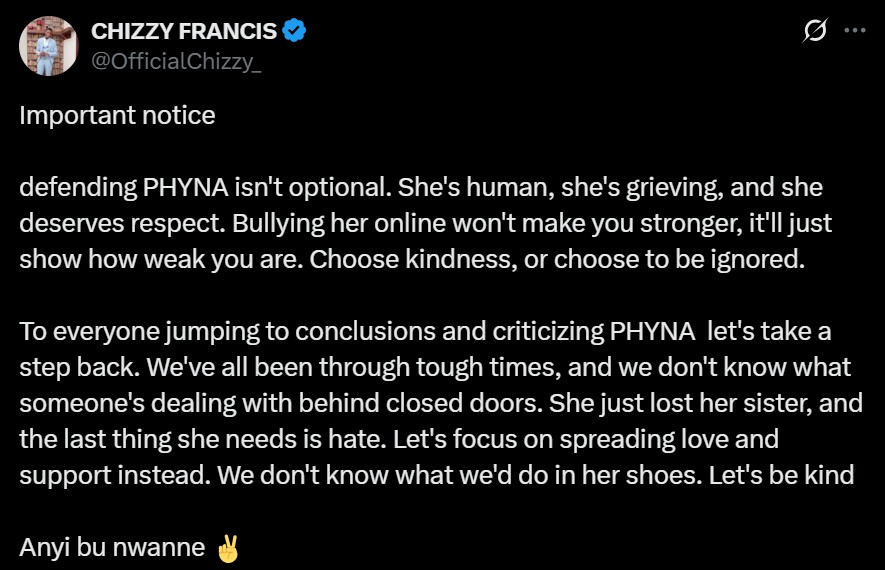Open the three-dot more options menu
This screenshot has width=885, height=570.
(x=854, y=31)
